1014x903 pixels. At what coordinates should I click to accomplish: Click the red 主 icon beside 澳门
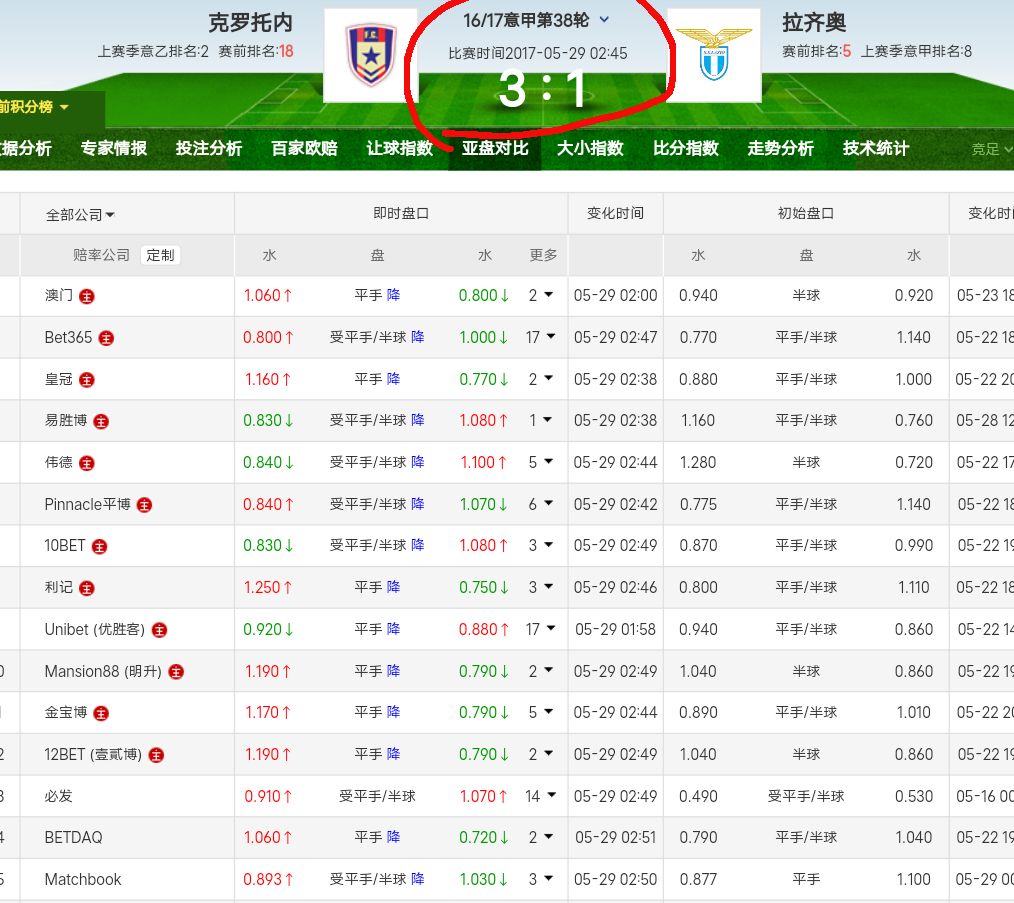point(87,296)
